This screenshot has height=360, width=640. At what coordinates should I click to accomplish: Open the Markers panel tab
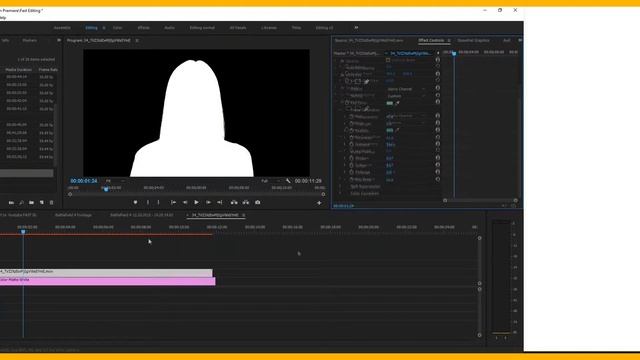pyautogui.click(x=30, y=40)
